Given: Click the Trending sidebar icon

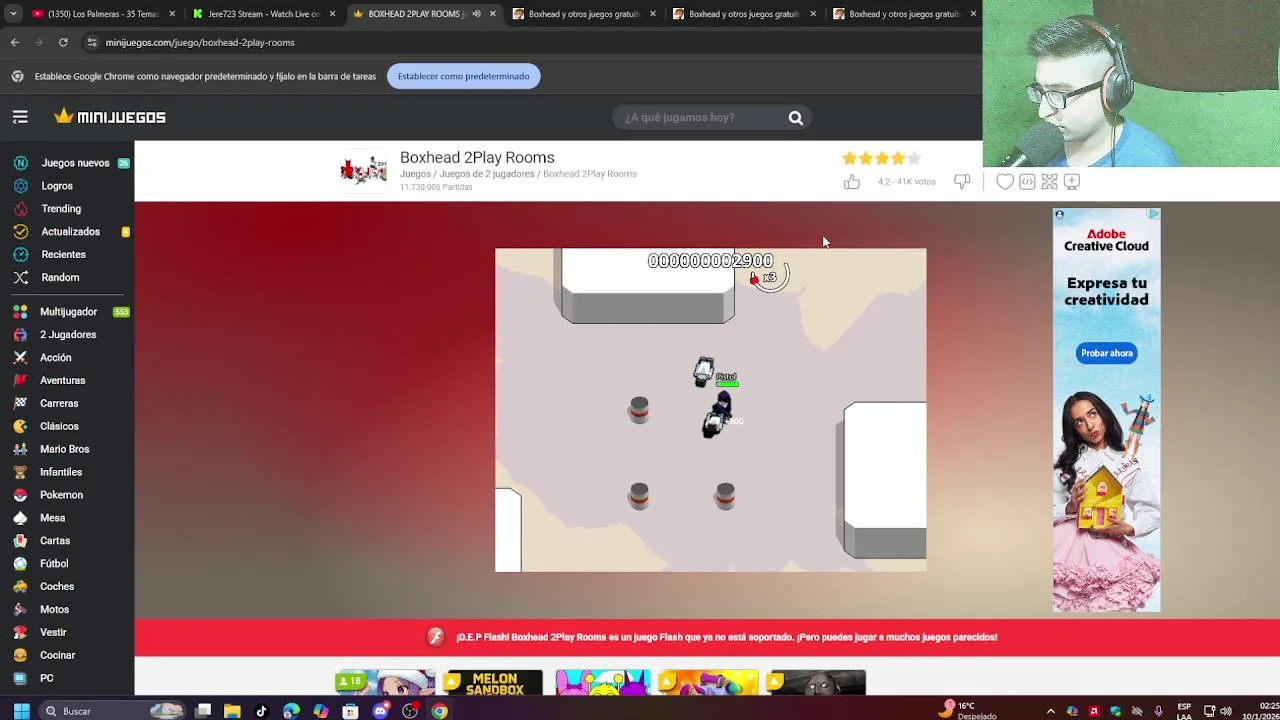Looking at the screenshot, I should [x=20, y=209].
